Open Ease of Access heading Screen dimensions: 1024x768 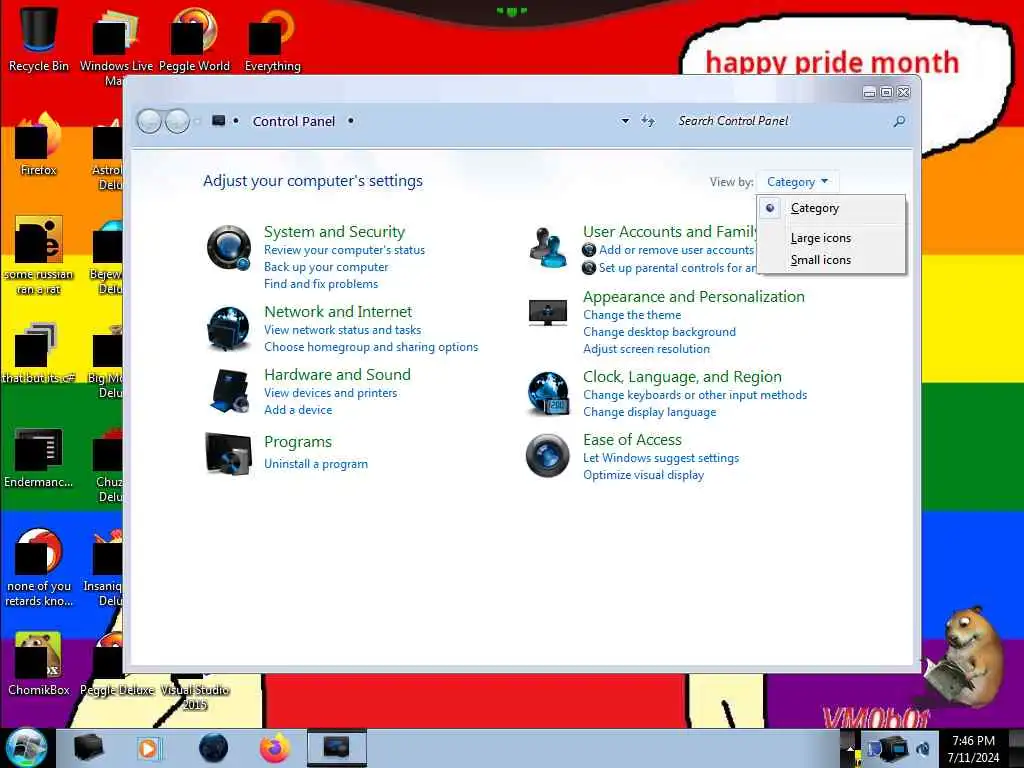click(632, 440)
